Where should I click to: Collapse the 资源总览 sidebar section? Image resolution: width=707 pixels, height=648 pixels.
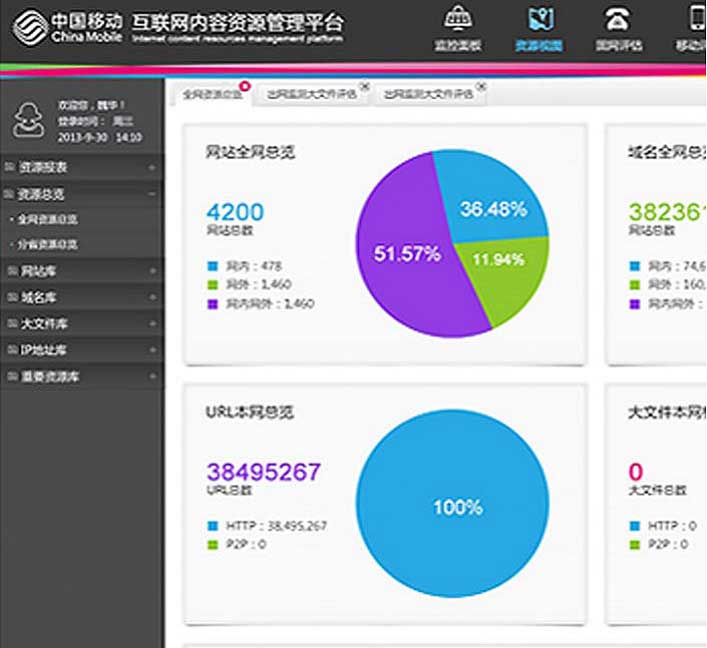[x=152, y=194]
